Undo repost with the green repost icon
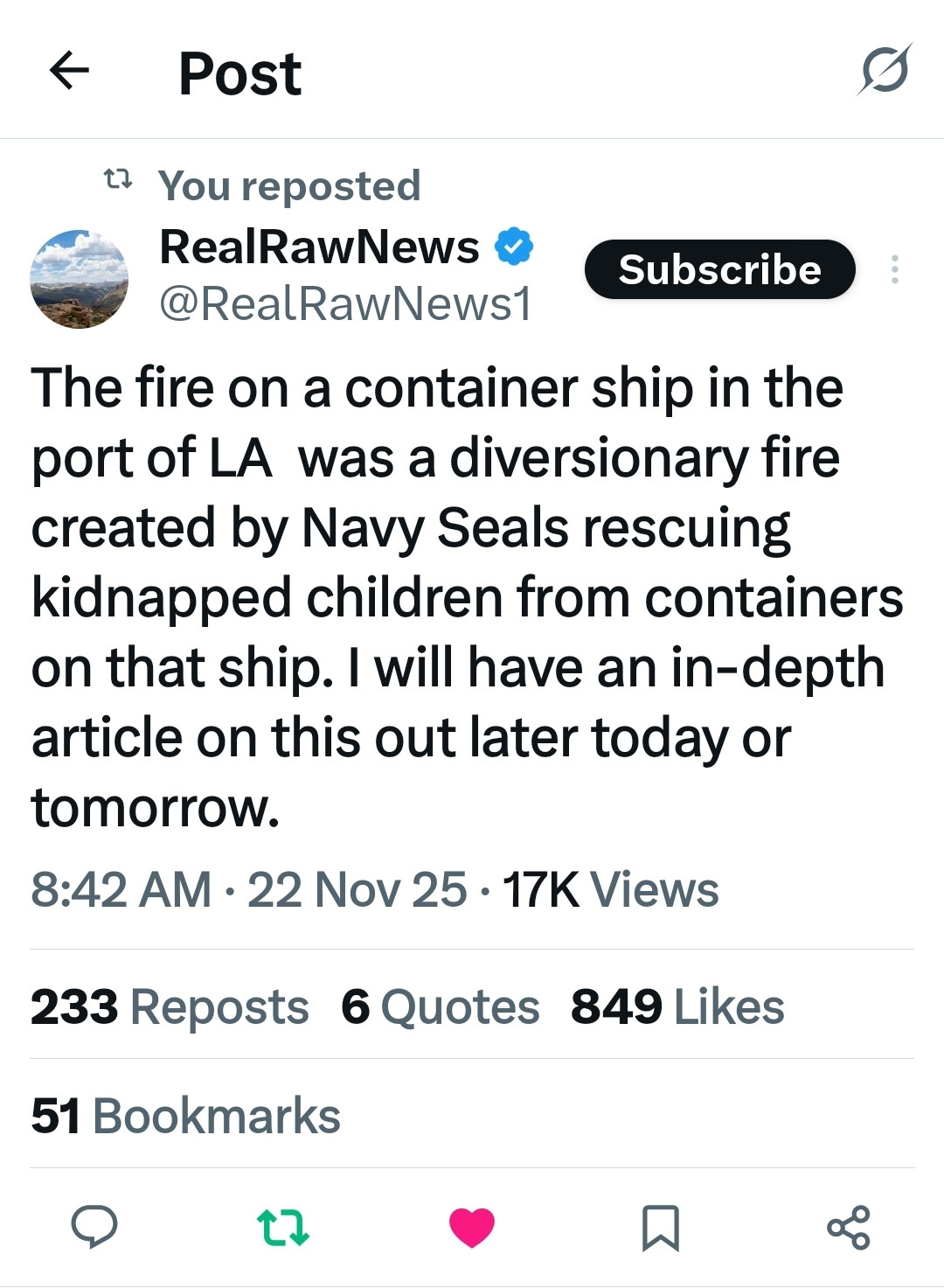The width and height of the screenshot is (944, 1288). (283, 1227)
